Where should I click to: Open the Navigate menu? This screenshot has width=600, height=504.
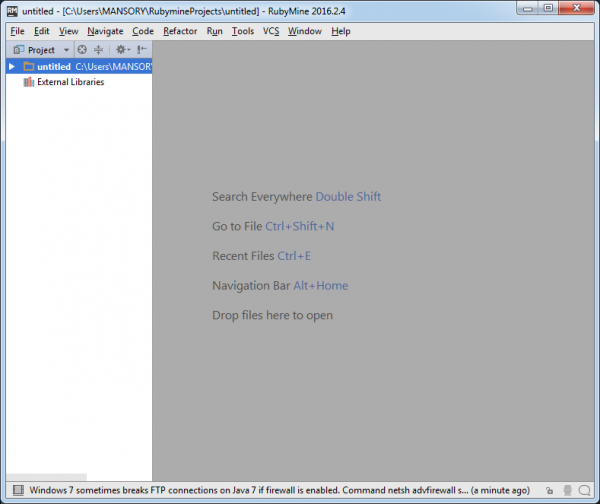click(x=105, y=31)
